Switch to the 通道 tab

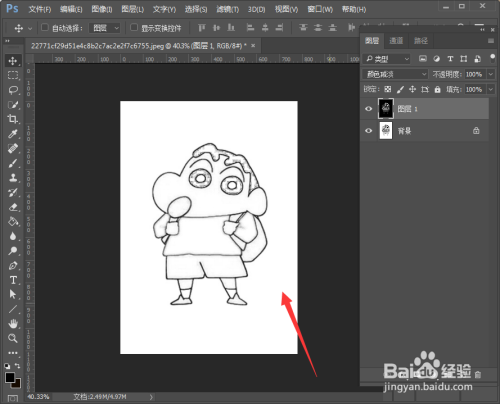click(396, 41)
